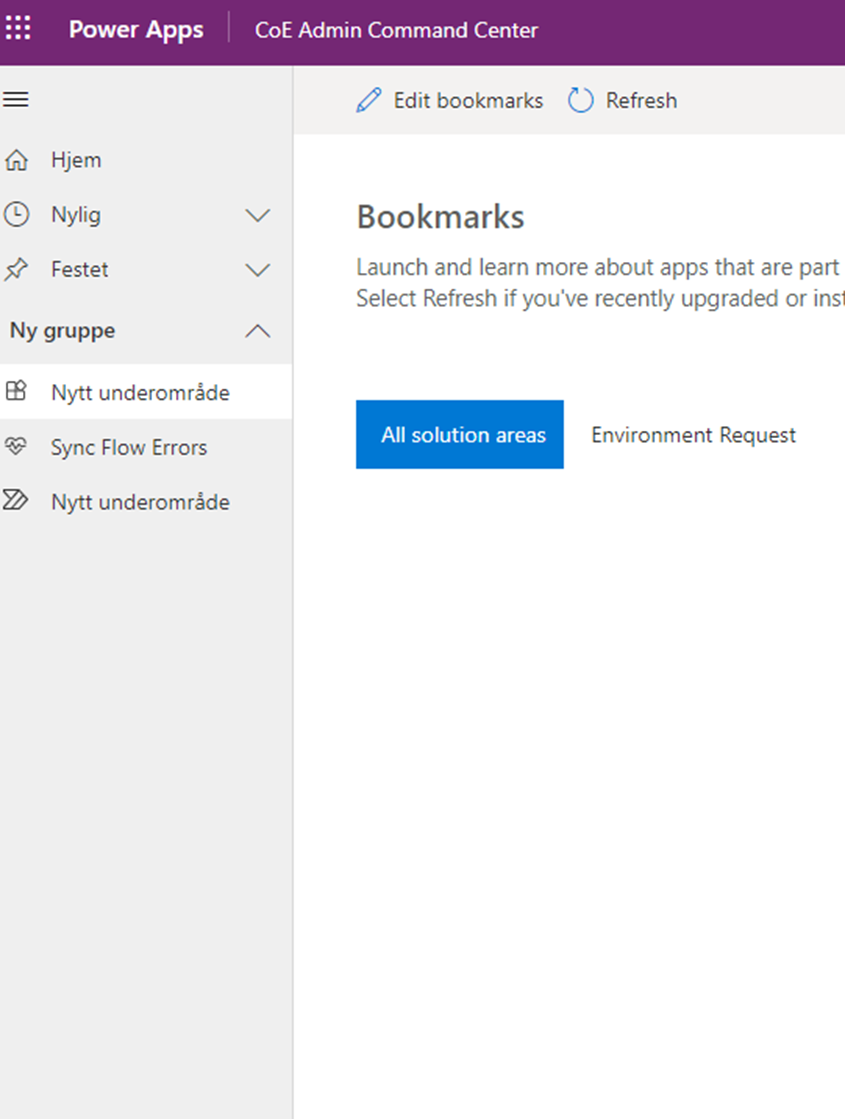
Task: Select the Hjem home icon
Action: point(17,160)
